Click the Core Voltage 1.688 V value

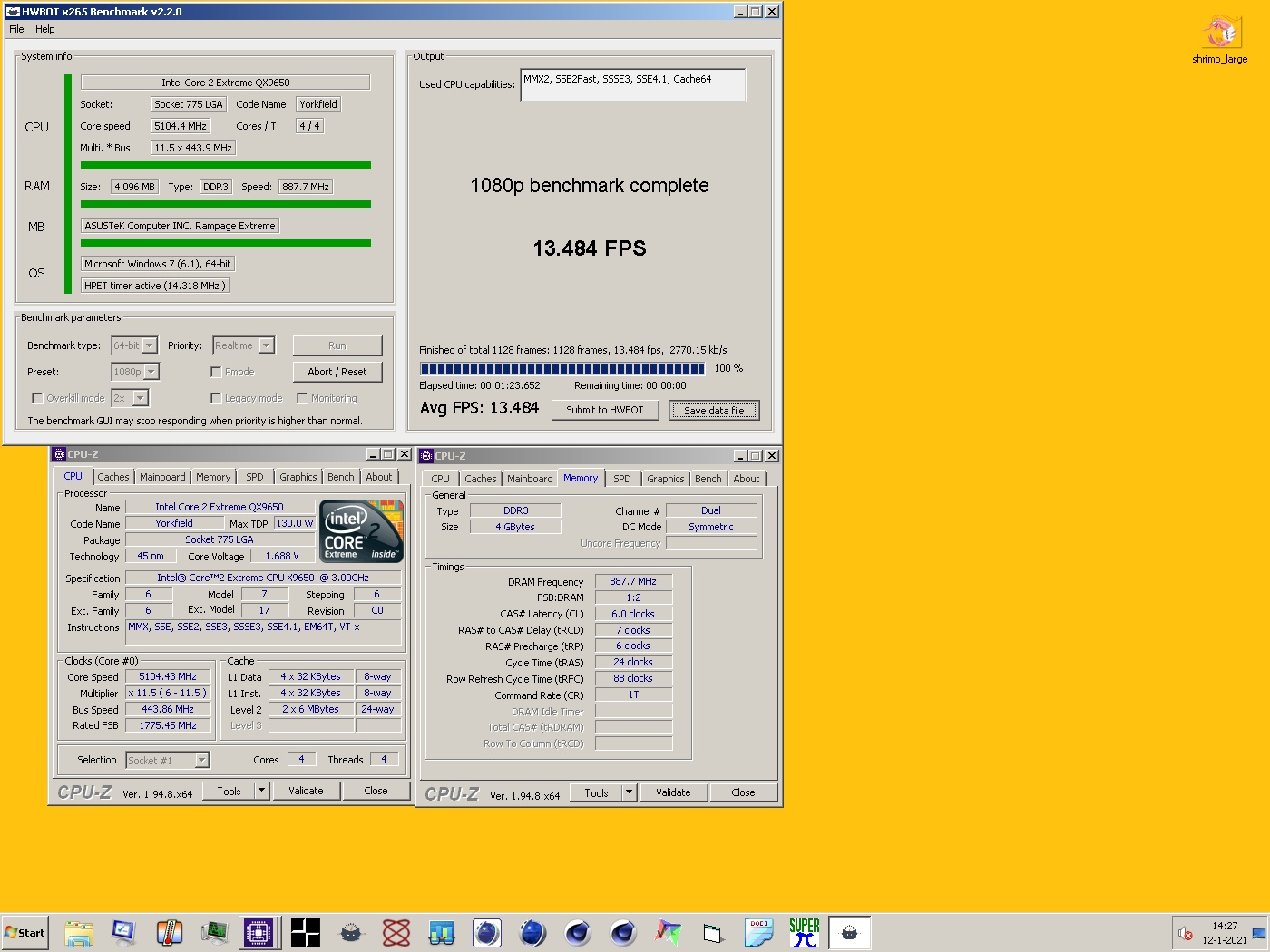point(282,556)
